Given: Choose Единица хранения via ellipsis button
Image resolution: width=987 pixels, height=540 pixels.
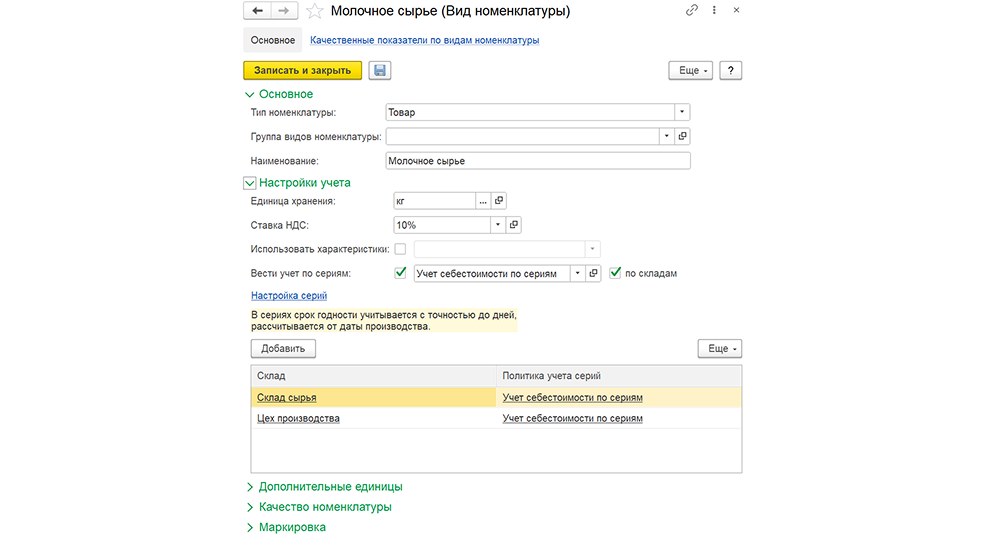Looking at the screenshot, I should (x=483, y=201).
